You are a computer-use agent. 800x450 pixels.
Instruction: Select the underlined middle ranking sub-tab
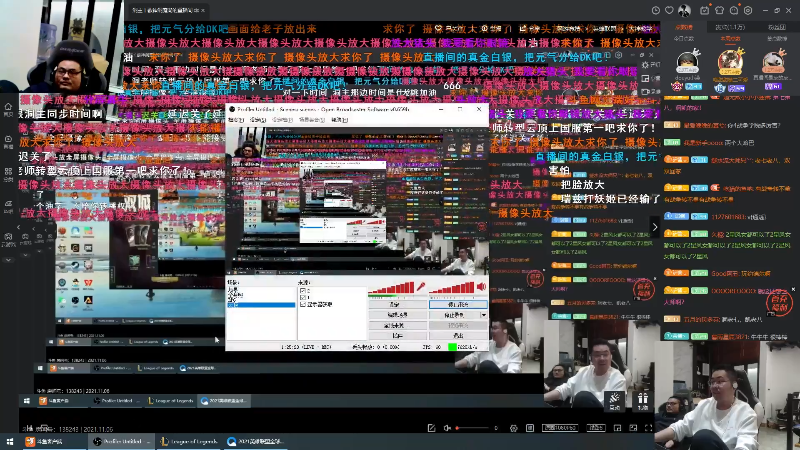[730, 39]
